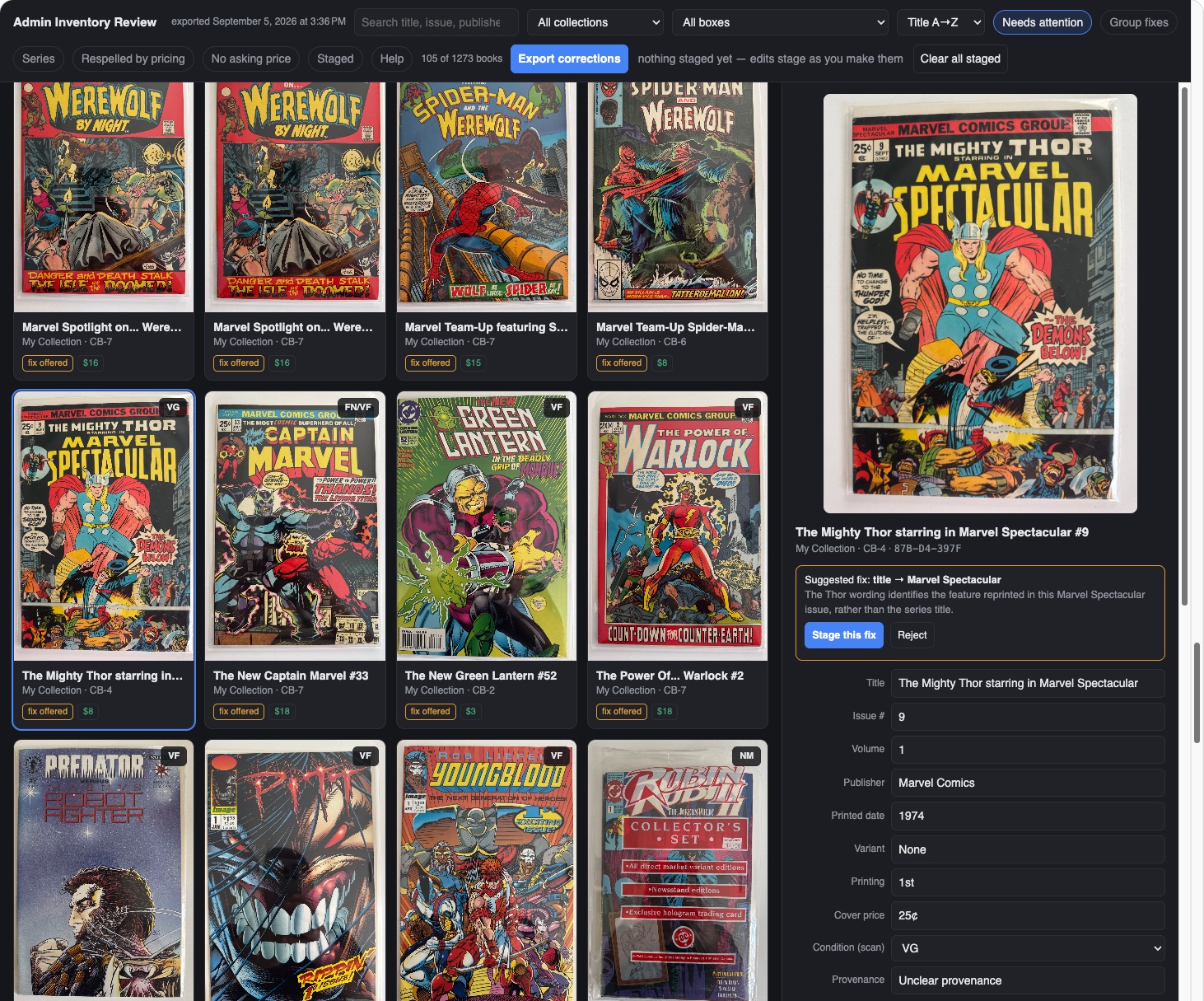Click the NM grade badge on Robin II
1204x1001 pixels.
coord(746,755)
